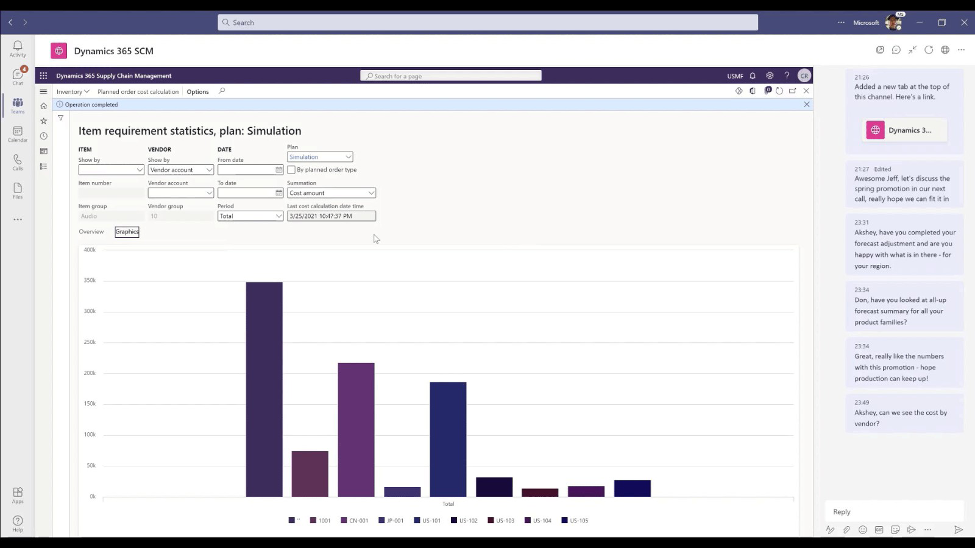This screenshot has width=977, height=550.
Task: Switch to the Overview tab
Action: tap(91, 232)
